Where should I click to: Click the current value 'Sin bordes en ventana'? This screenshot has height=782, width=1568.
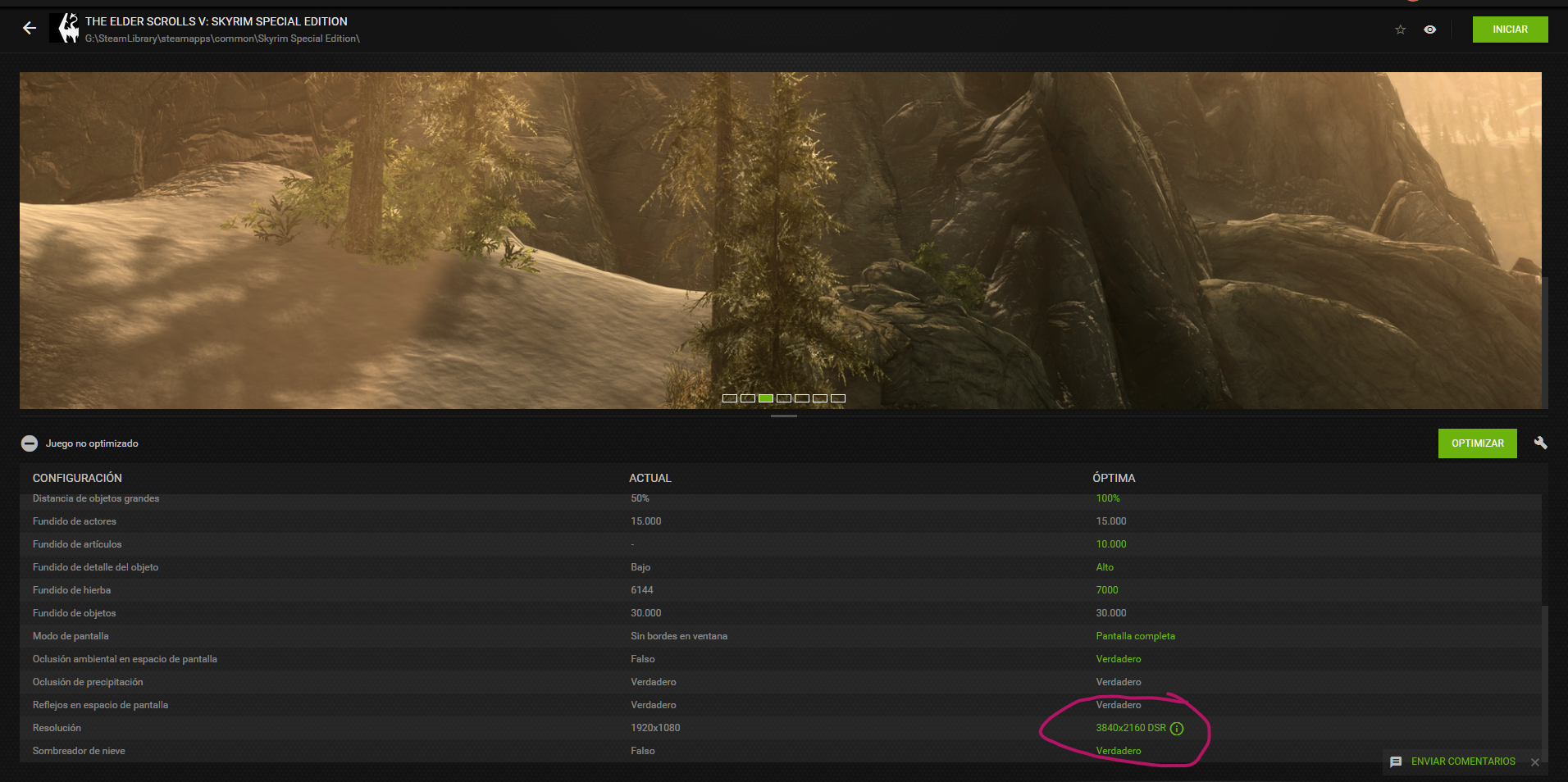point(679,636)
